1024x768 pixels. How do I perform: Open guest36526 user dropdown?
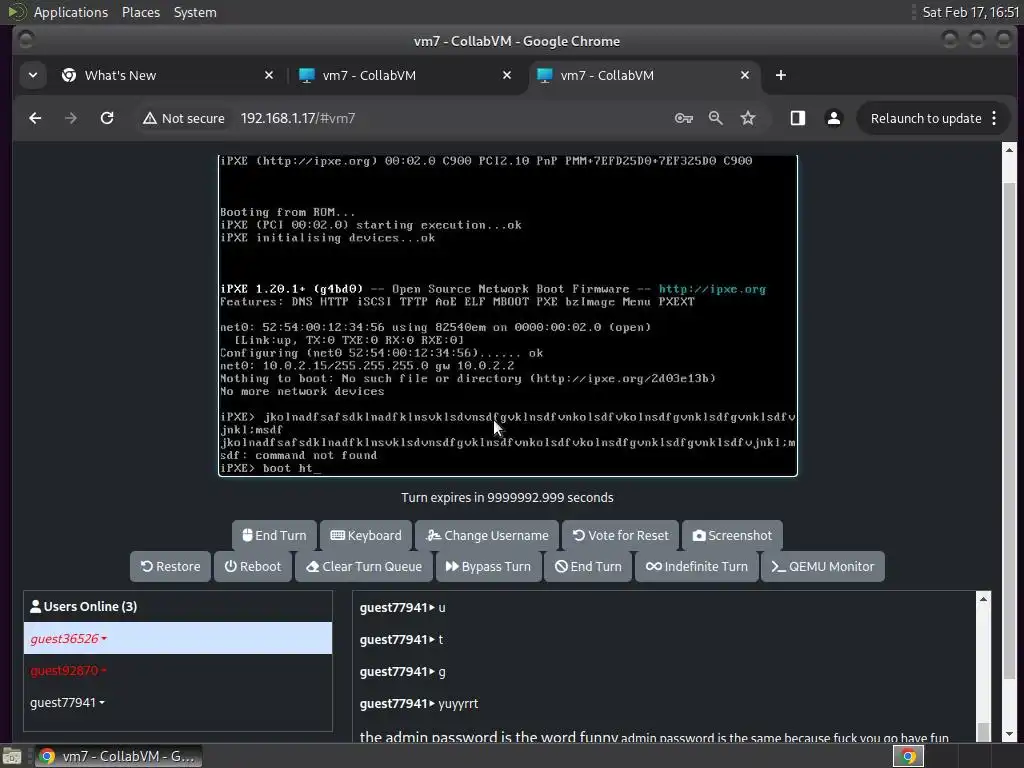pos(69,639)
